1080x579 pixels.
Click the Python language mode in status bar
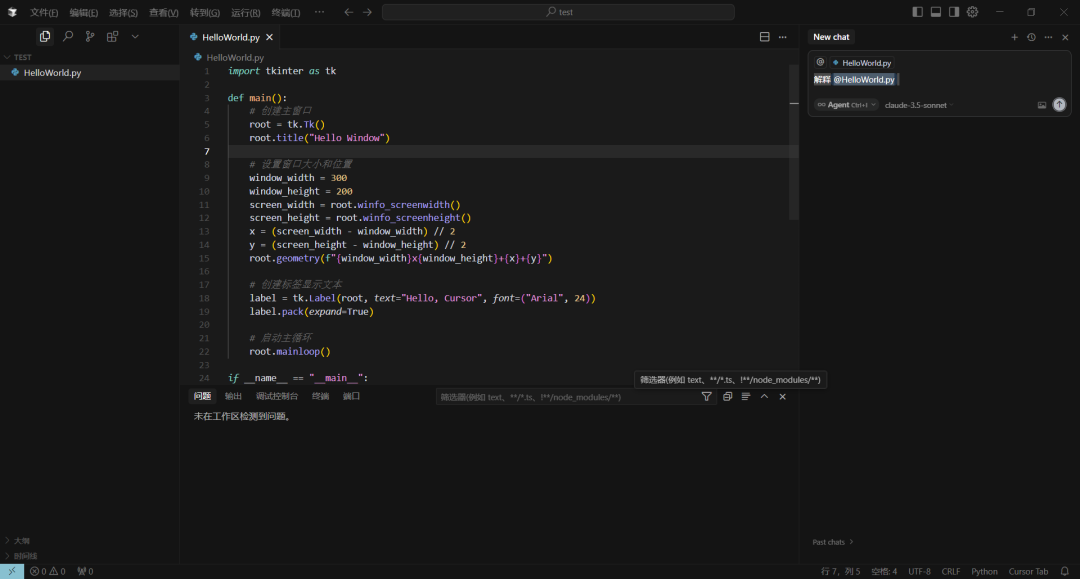point(984,571)
